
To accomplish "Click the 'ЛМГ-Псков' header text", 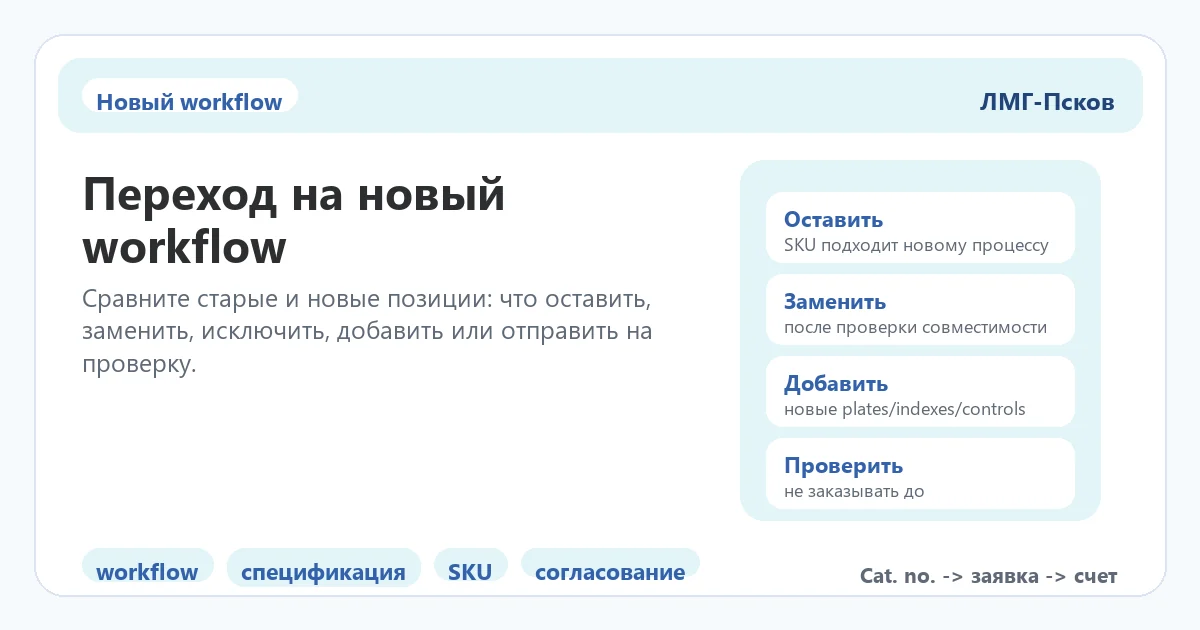I will [x=1047, y=102].
